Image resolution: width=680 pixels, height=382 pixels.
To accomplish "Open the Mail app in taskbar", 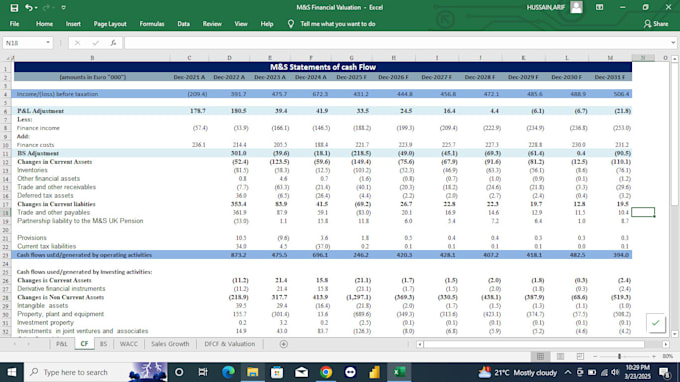I will (301, 372).
